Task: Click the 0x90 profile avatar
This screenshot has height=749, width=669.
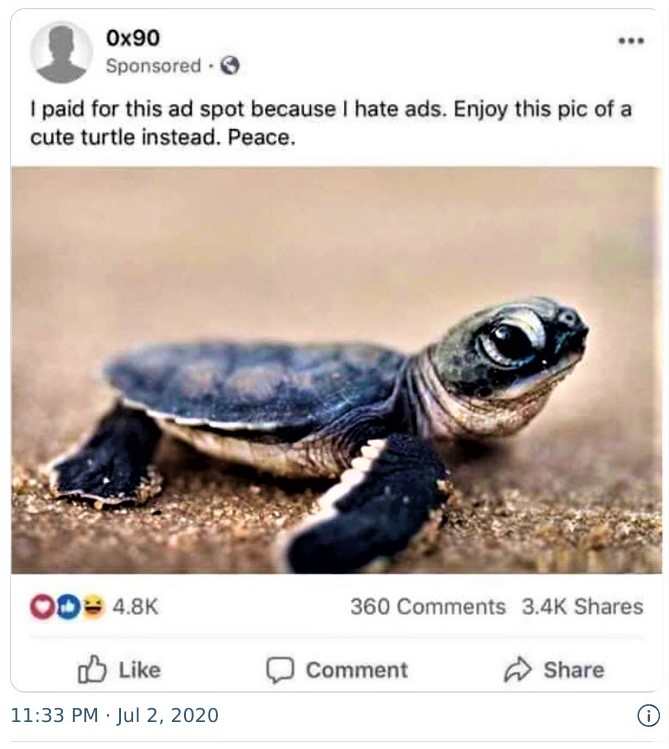Action: [x=61, y=52]
